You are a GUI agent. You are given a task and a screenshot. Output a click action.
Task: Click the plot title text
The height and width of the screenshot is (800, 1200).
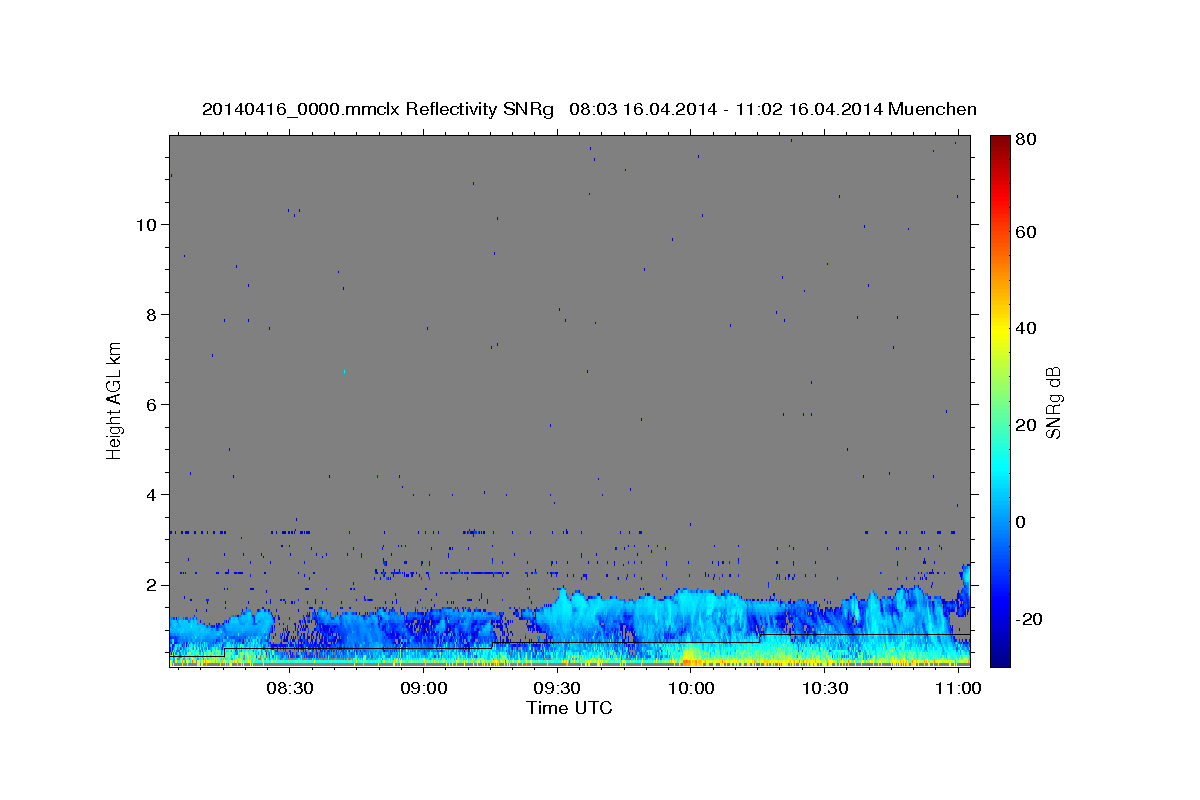tap(589, 109)
